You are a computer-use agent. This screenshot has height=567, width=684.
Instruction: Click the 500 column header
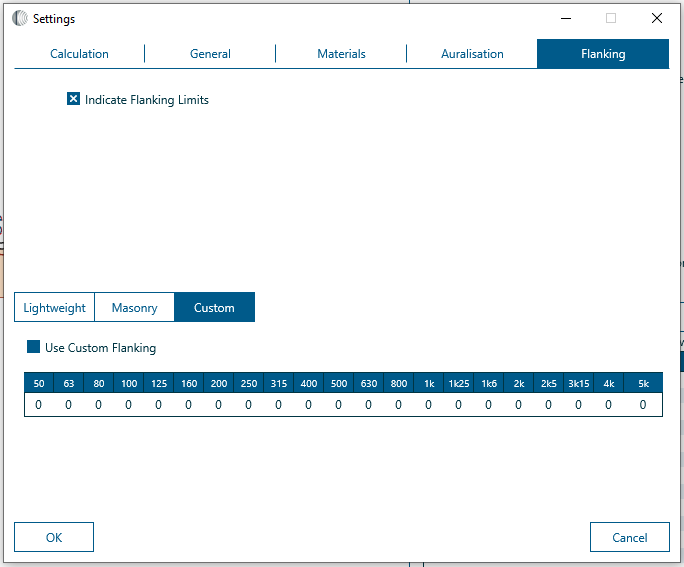coord(339,383)
